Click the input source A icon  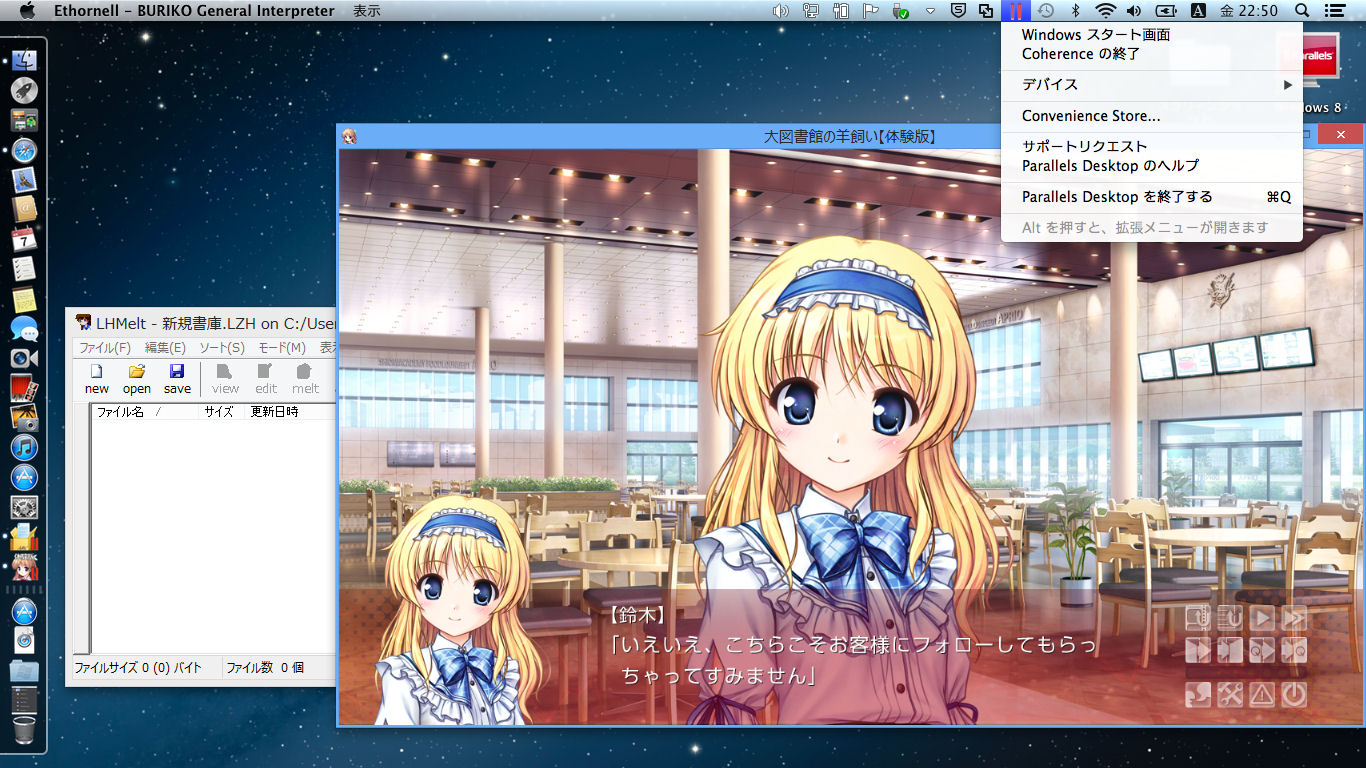(x=1198, y=11)
